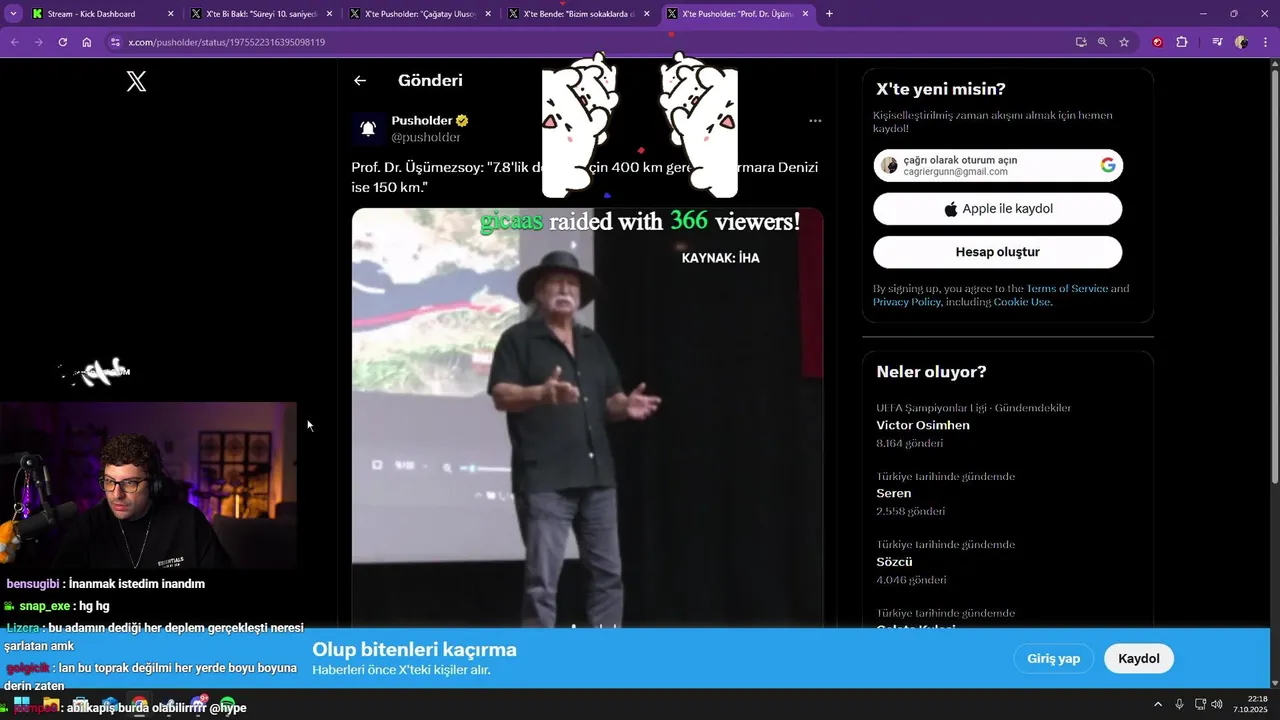Close the X'te Bi Bakt tab

tap(329, 14)
